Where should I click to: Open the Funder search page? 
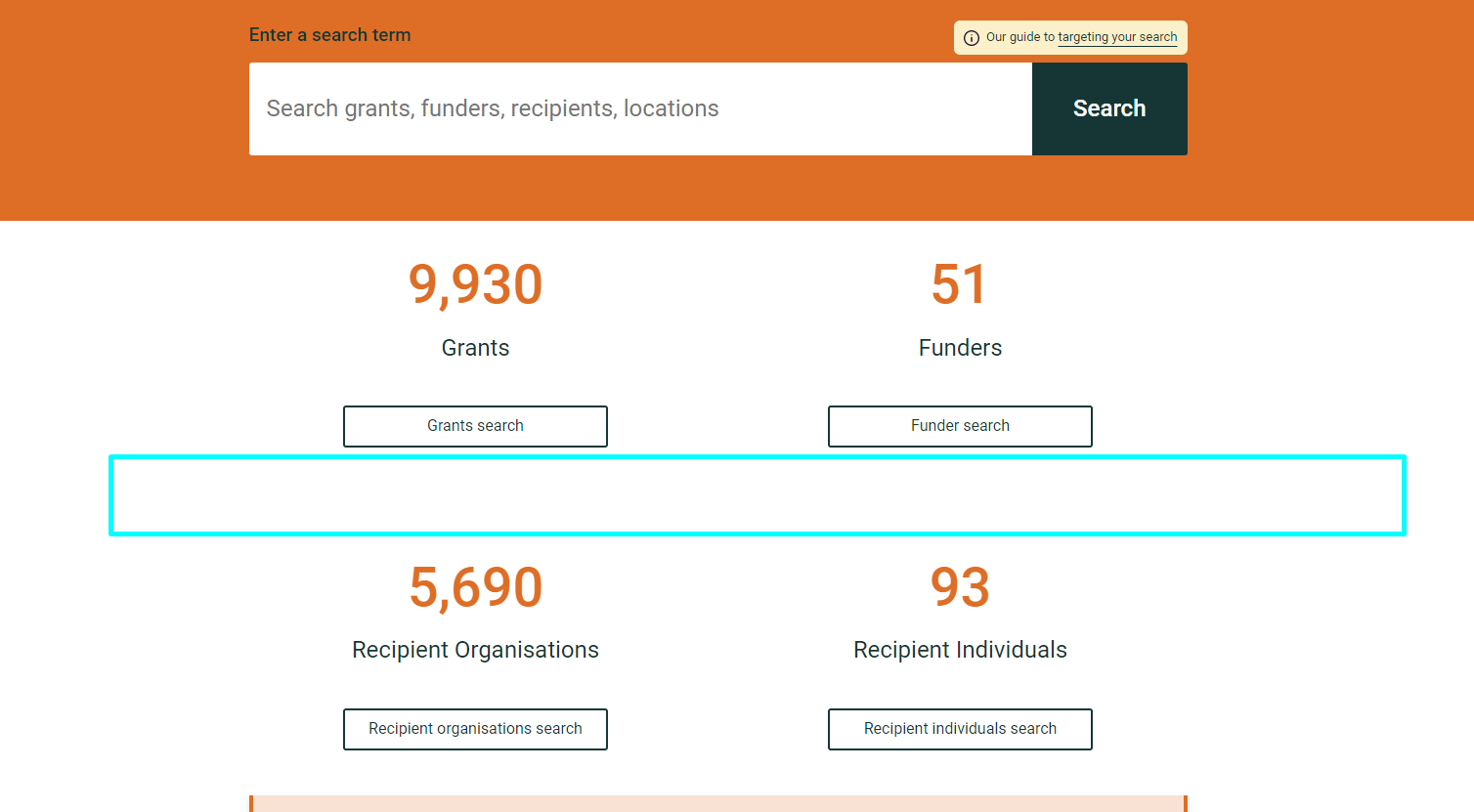(960, 426)
